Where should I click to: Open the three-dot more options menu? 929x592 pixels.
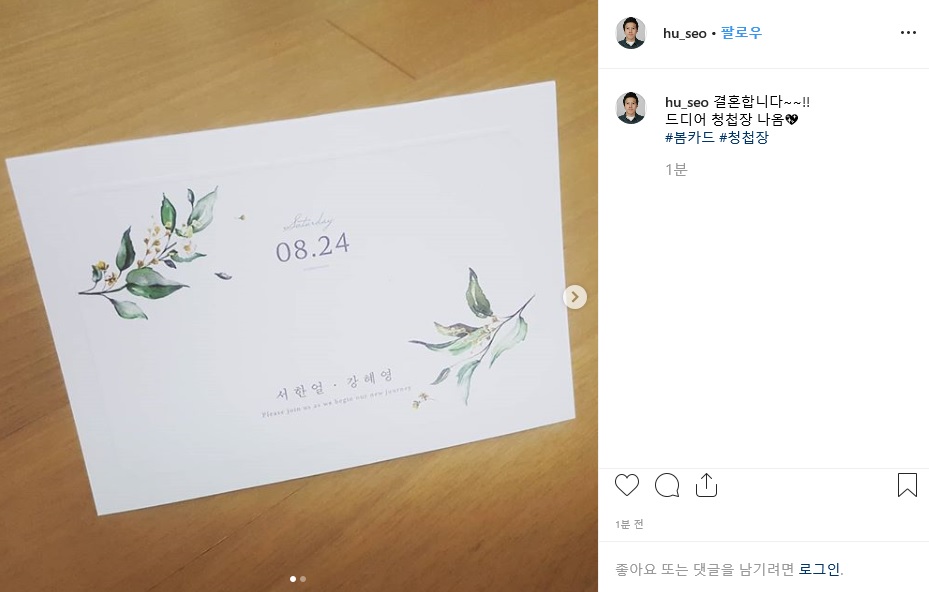tap(908, 33)
